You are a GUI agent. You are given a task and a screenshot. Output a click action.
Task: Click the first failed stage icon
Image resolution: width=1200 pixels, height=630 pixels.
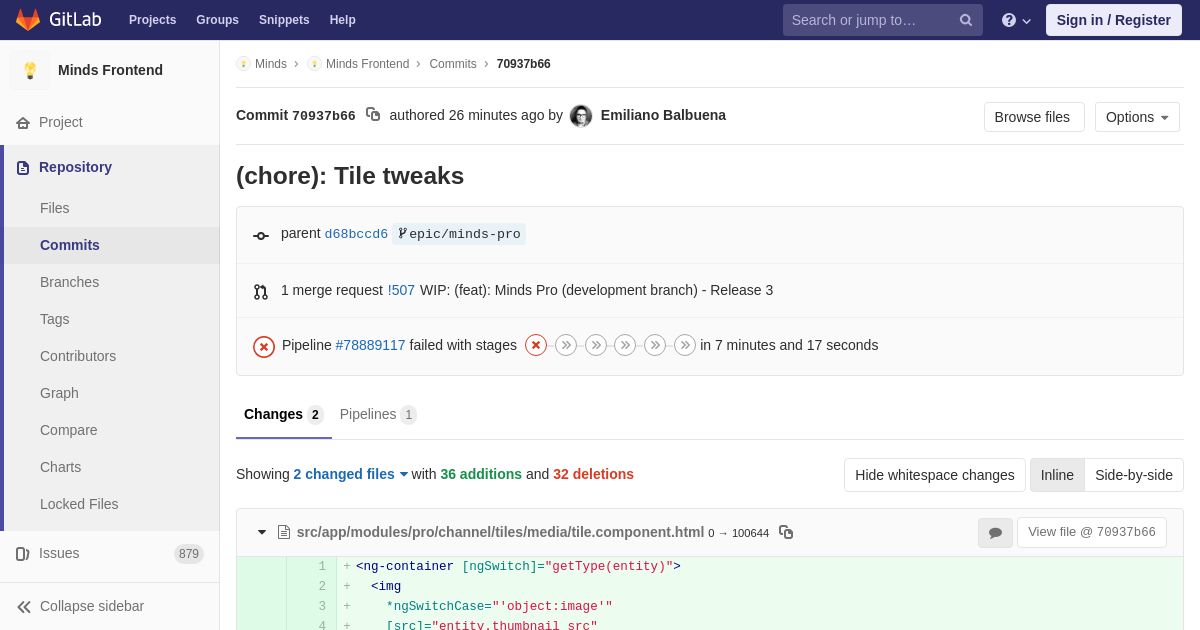536,345
